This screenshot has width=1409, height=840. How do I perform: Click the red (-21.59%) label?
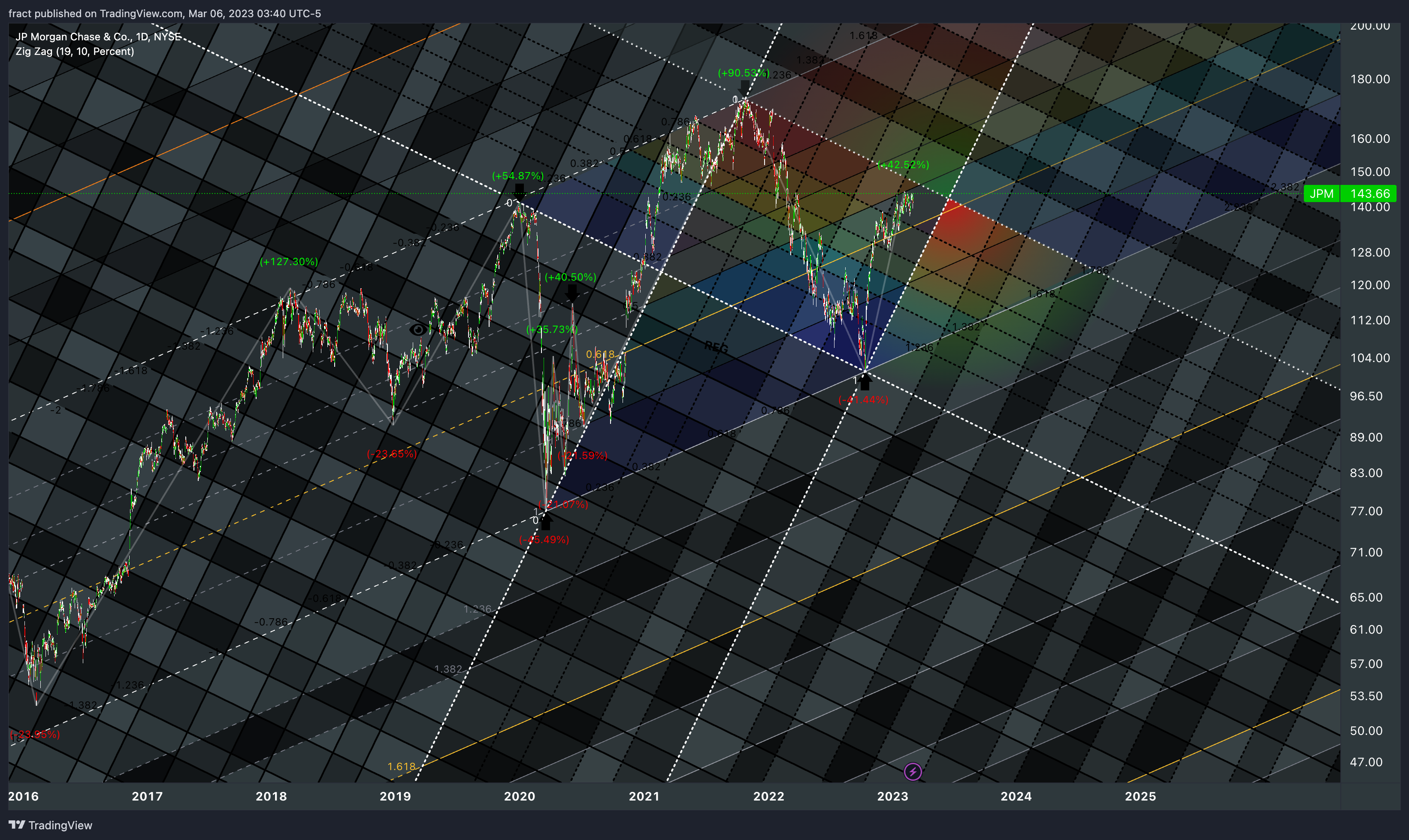pyautogui.click(x=583, y=456)
